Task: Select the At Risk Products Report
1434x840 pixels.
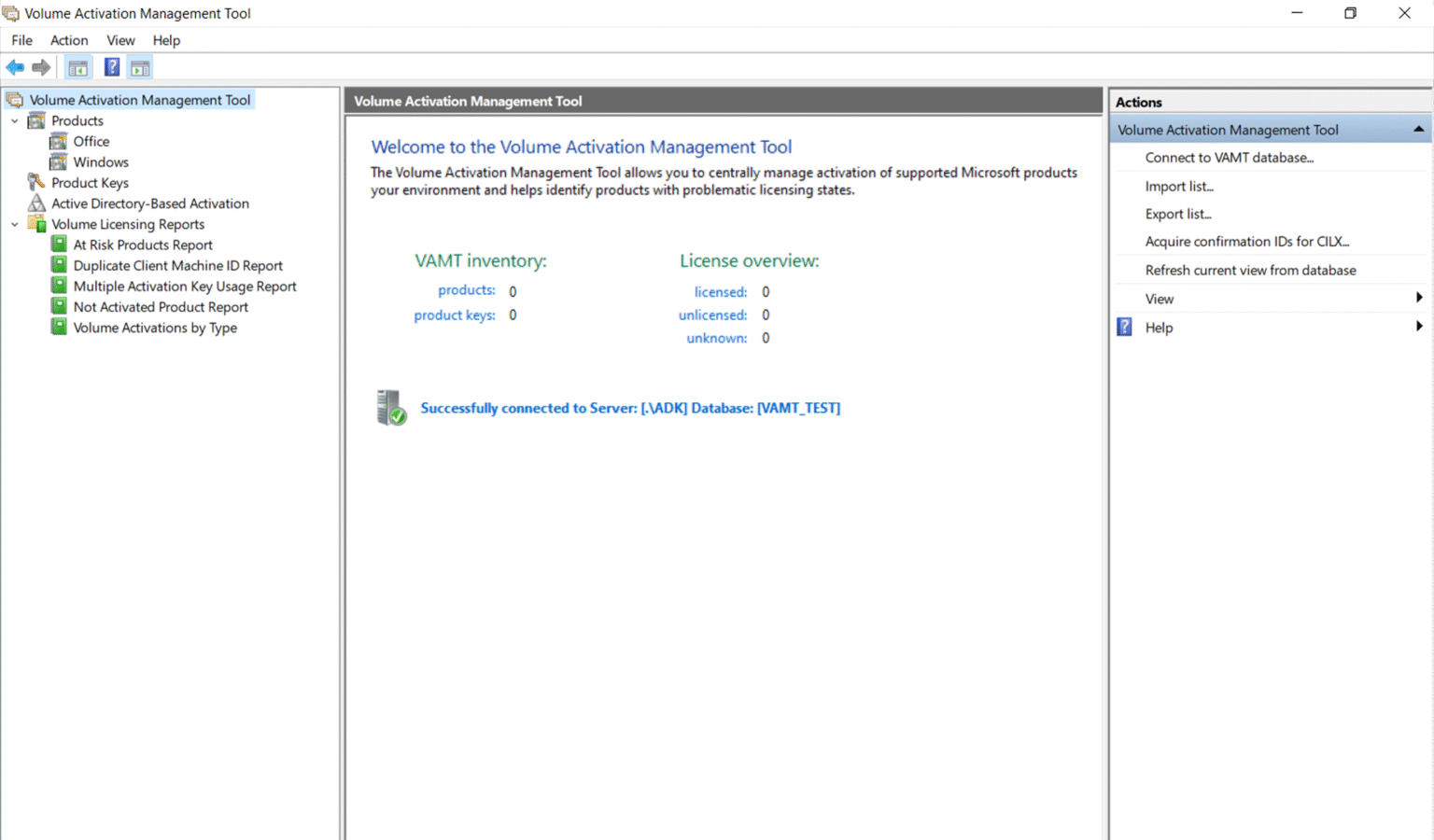Action: [143, 244]
